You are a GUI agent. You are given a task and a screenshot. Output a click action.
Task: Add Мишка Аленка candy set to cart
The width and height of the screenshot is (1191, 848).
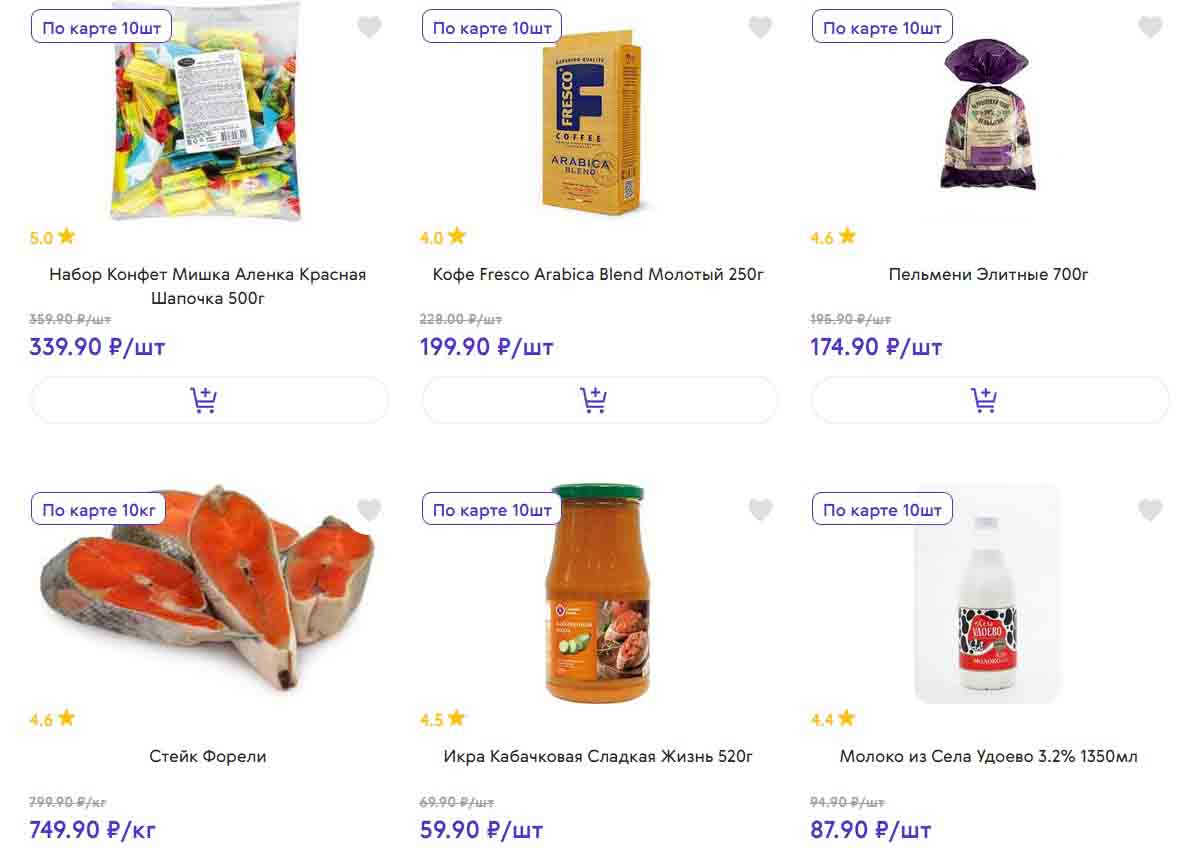pos(209,400)
